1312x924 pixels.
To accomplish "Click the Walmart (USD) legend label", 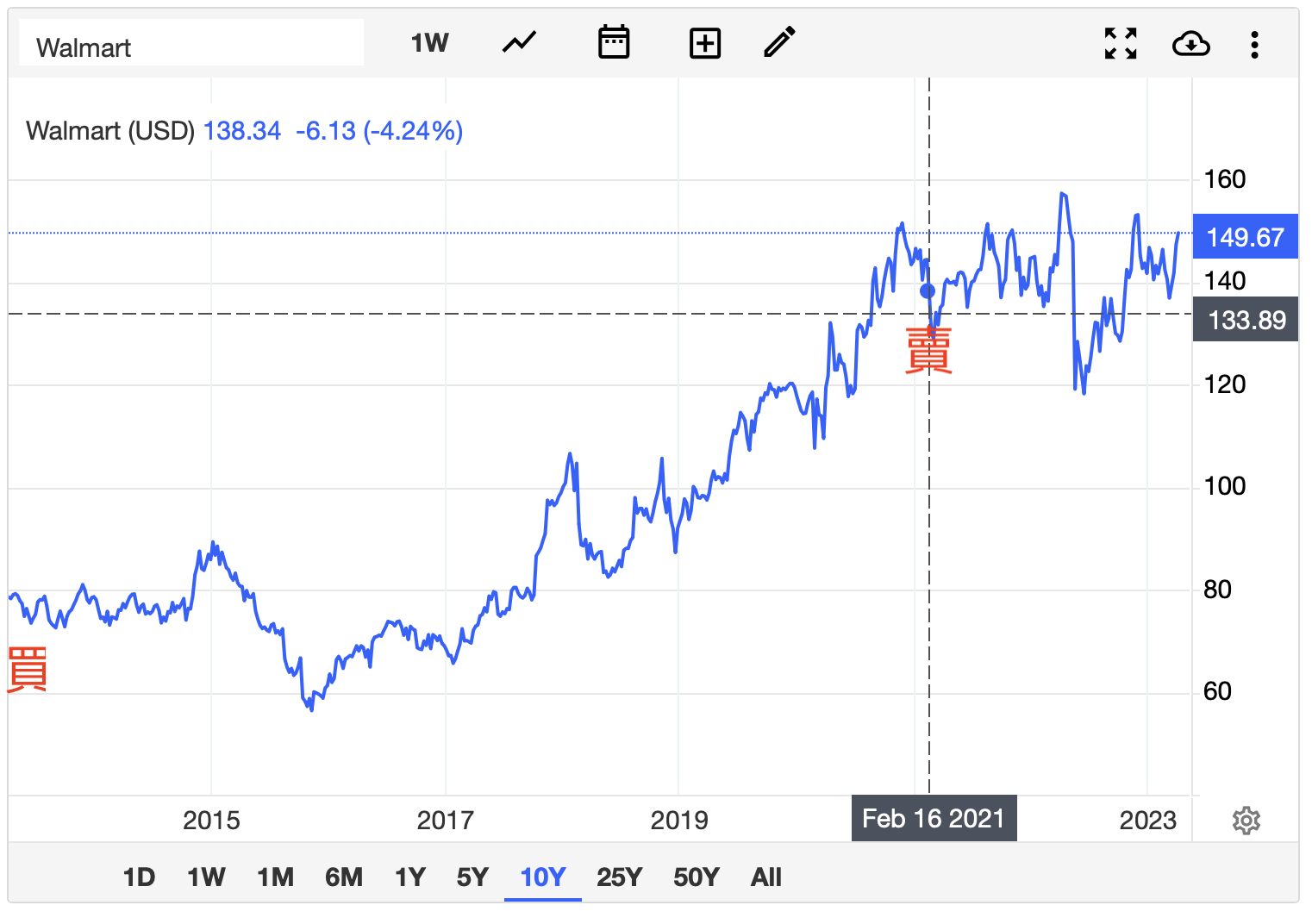I will coord(110,131).
